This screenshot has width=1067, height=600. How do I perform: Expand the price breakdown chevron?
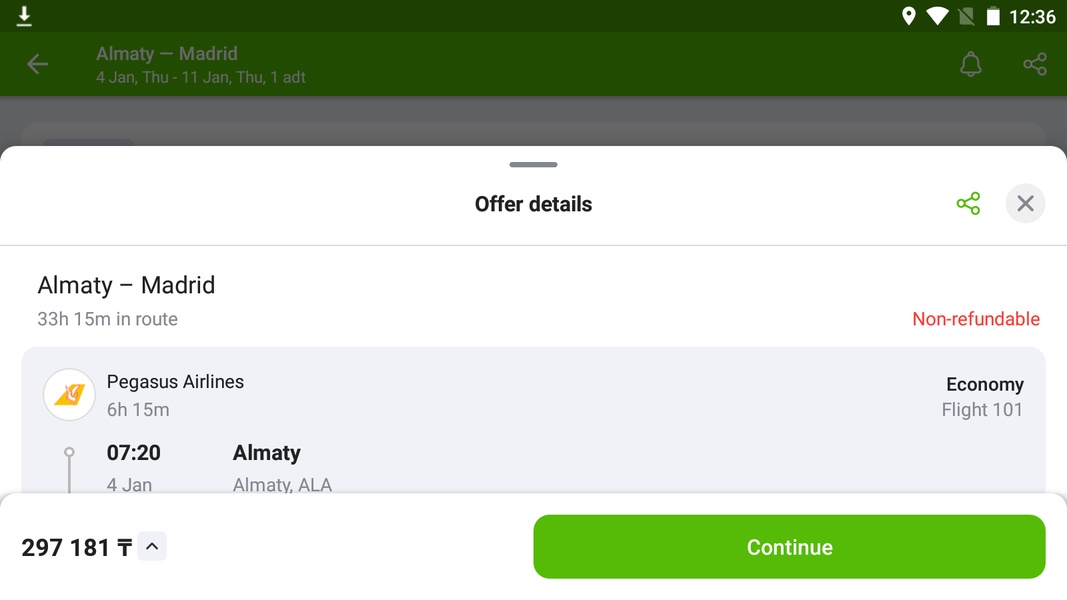(x=152, y=546)
